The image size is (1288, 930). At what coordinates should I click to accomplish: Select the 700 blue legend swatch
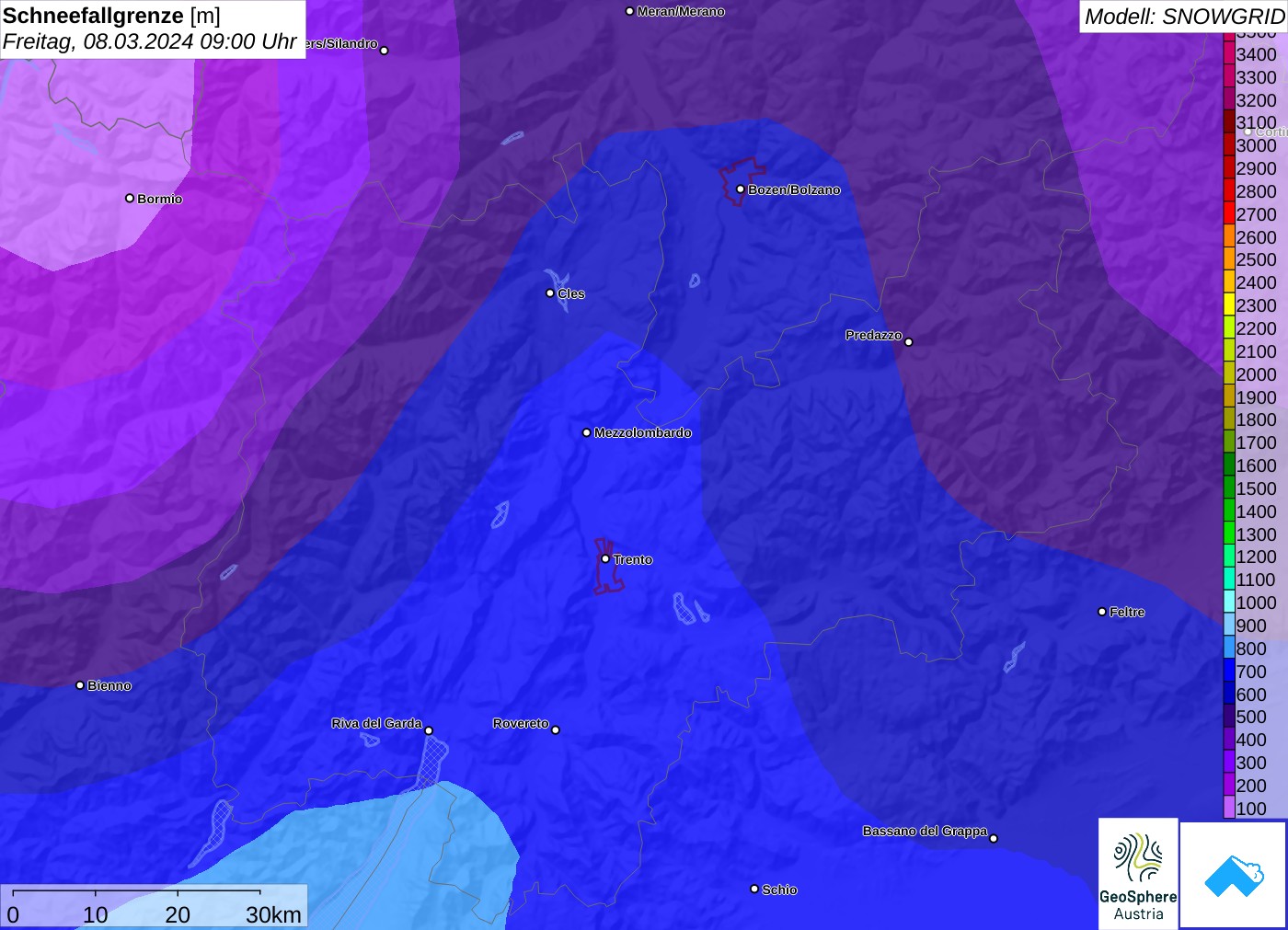pos(1229,671)
